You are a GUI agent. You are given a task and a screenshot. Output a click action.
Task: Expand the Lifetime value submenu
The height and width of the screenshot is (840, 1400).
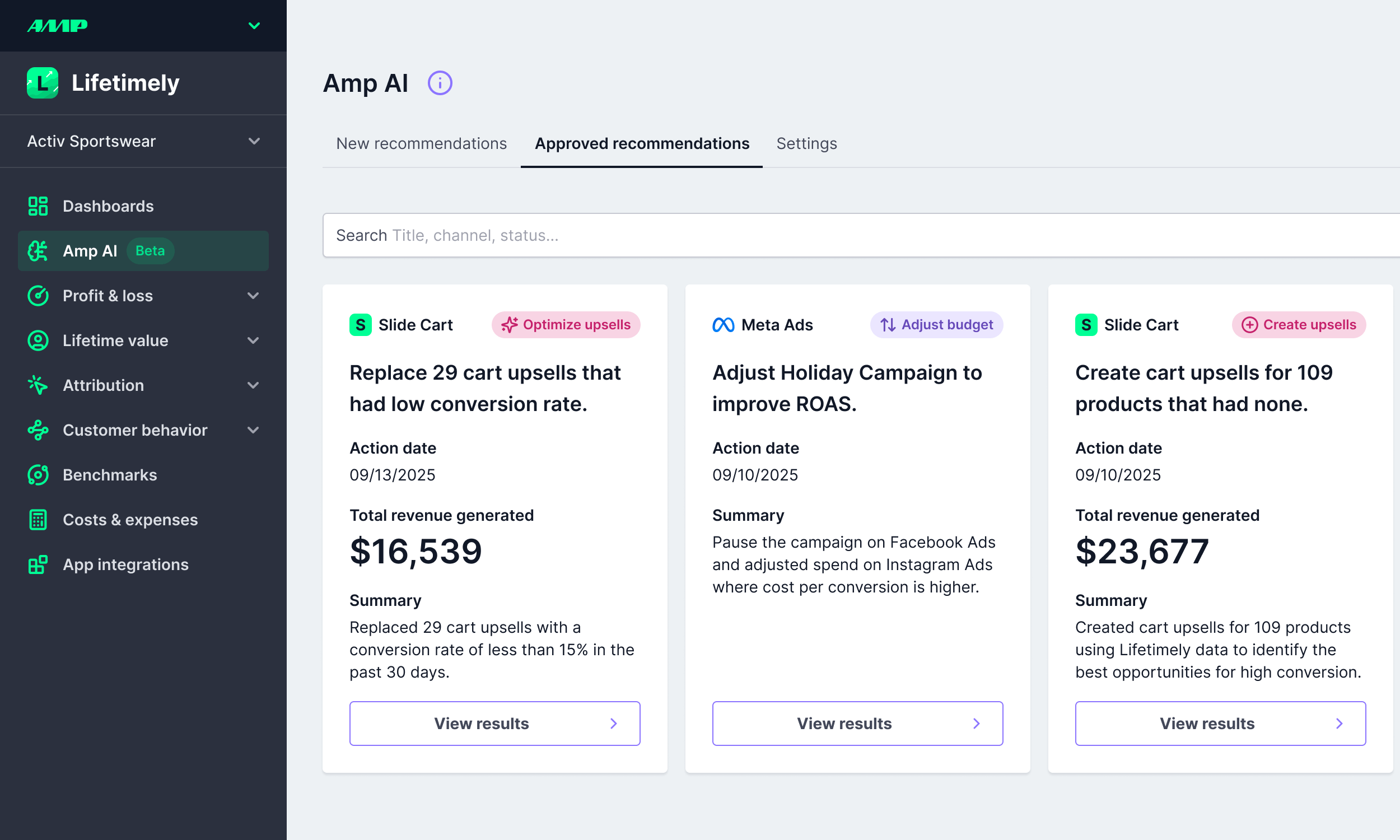(x=253, y=340)
